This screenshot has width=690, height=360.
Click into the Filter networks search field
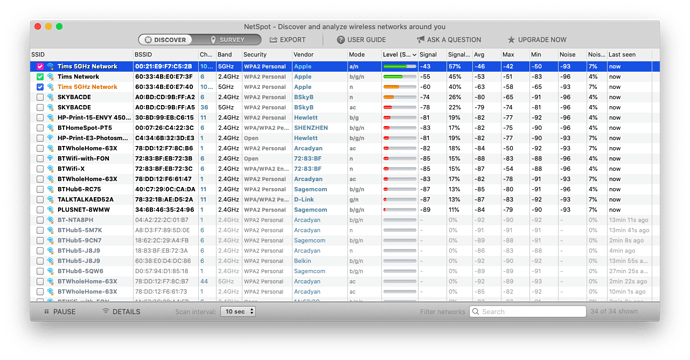(528, 312)
